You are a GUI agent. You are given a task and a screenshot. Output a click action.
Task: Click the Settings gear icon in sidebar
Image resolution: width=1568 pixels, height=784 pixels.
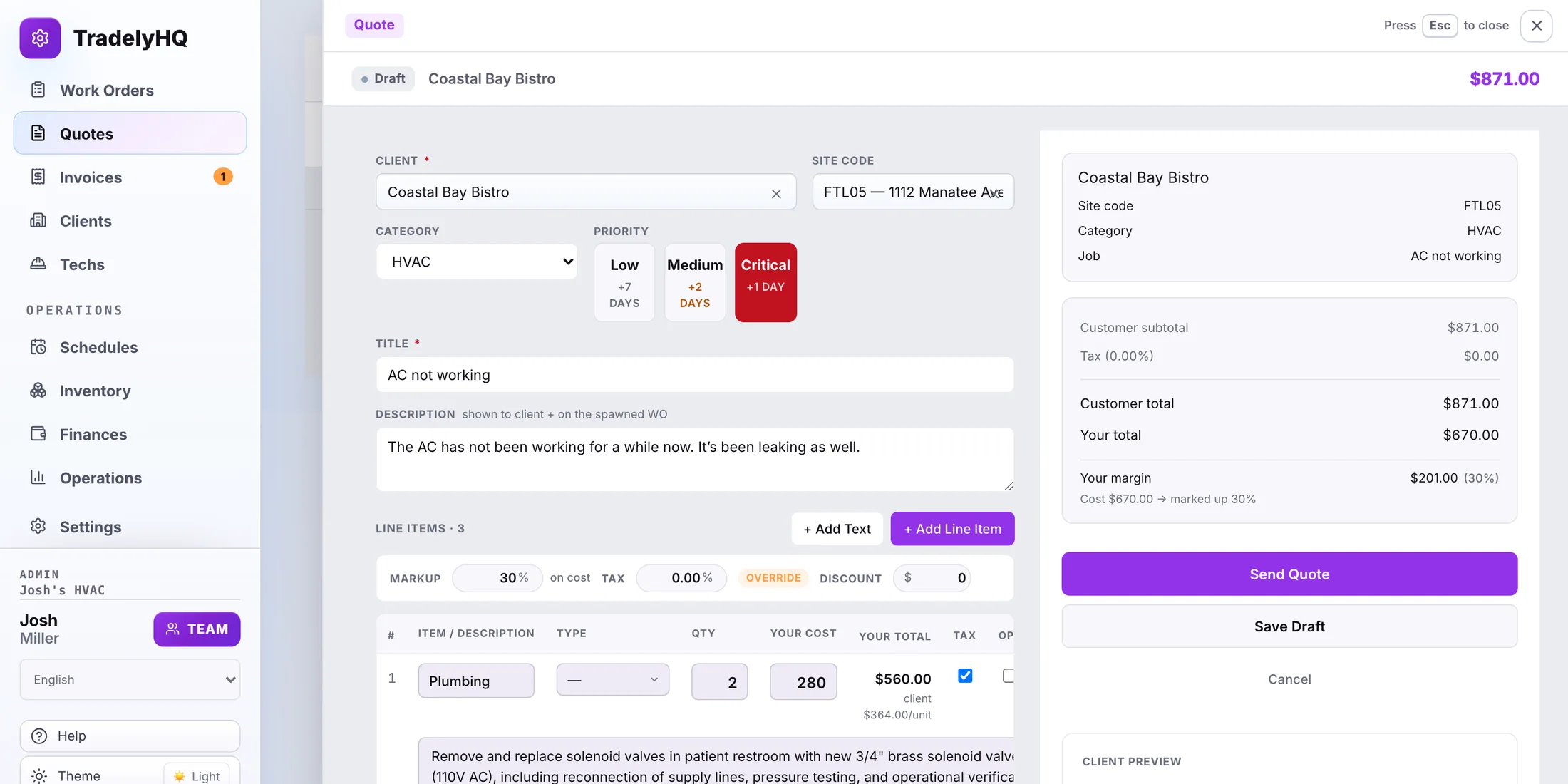point(38,527)
